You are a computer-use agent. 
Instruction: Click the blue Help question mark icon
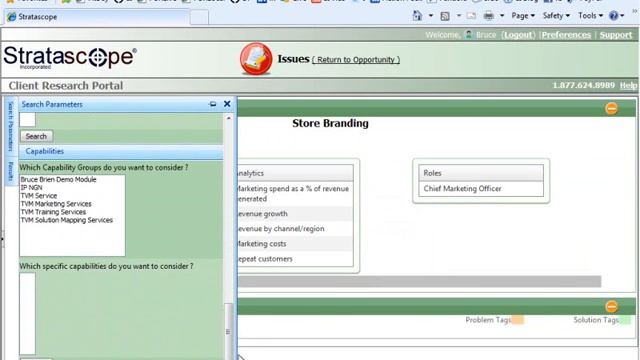pos(613,16)
